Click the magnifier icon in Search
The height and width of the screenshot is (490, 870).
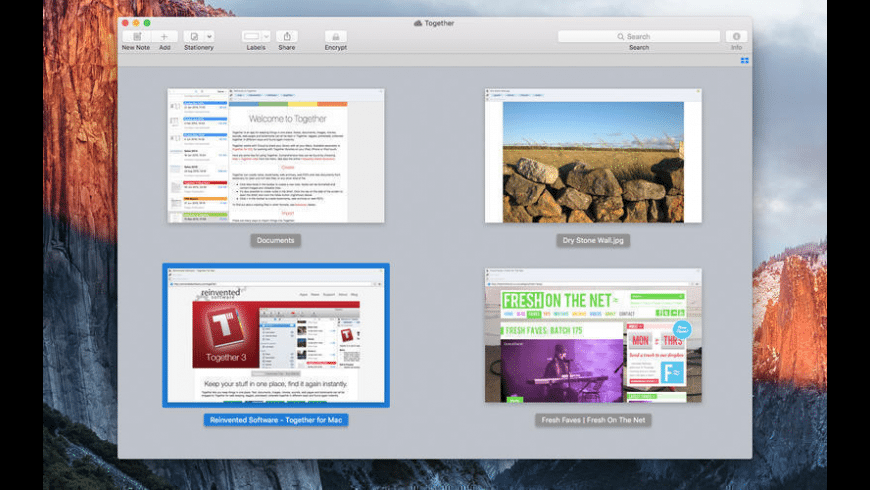point(621,37)
